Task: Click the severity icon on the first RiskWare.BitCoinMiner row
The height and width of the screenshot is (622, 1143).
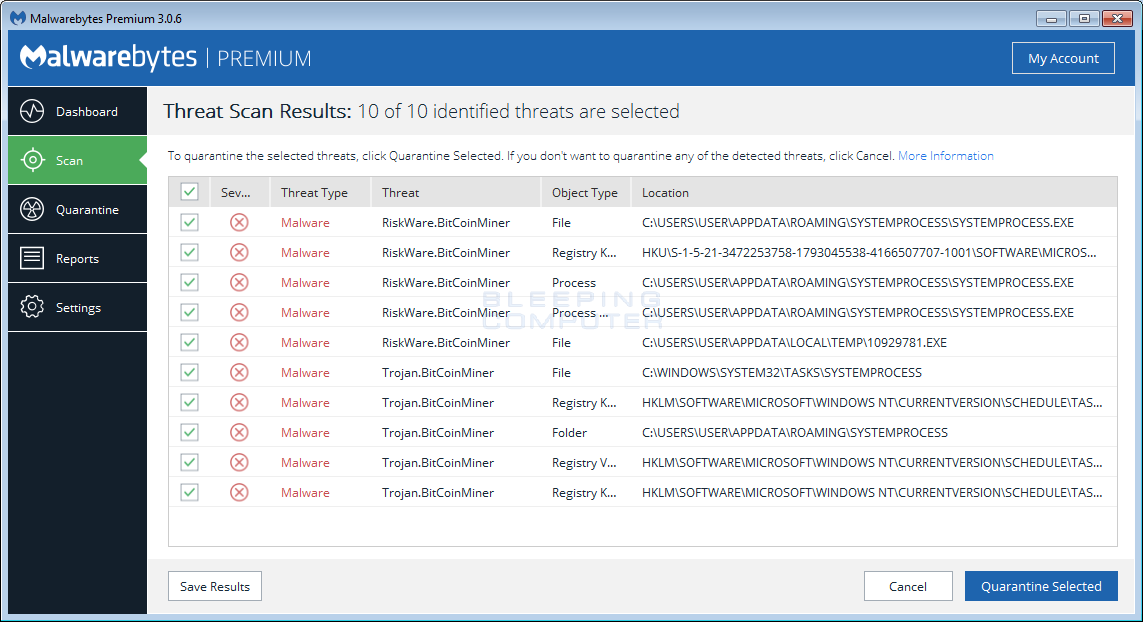Action: pyautogui.click(x=239, y=222)
